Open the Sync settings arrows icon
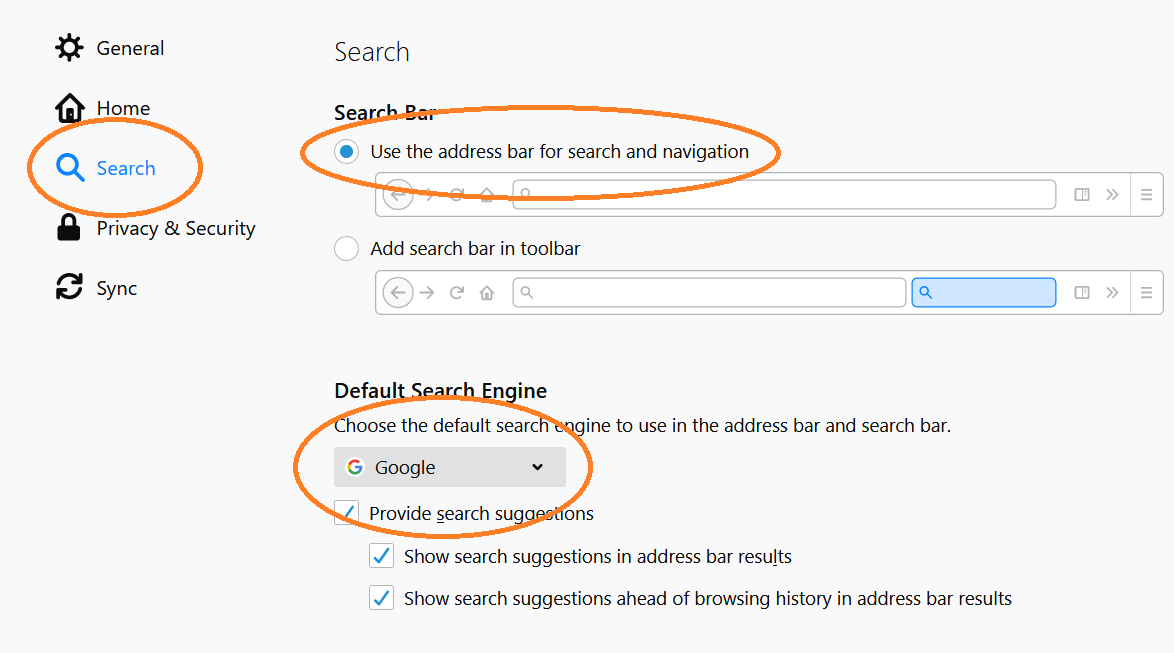 click(x=69, y=287)
